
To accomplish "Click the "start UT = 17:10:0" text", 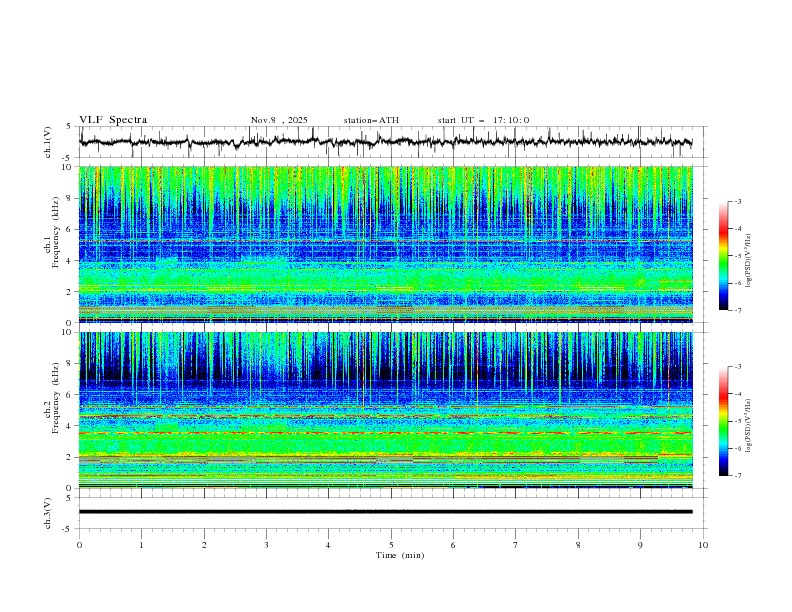I will 483,120.
